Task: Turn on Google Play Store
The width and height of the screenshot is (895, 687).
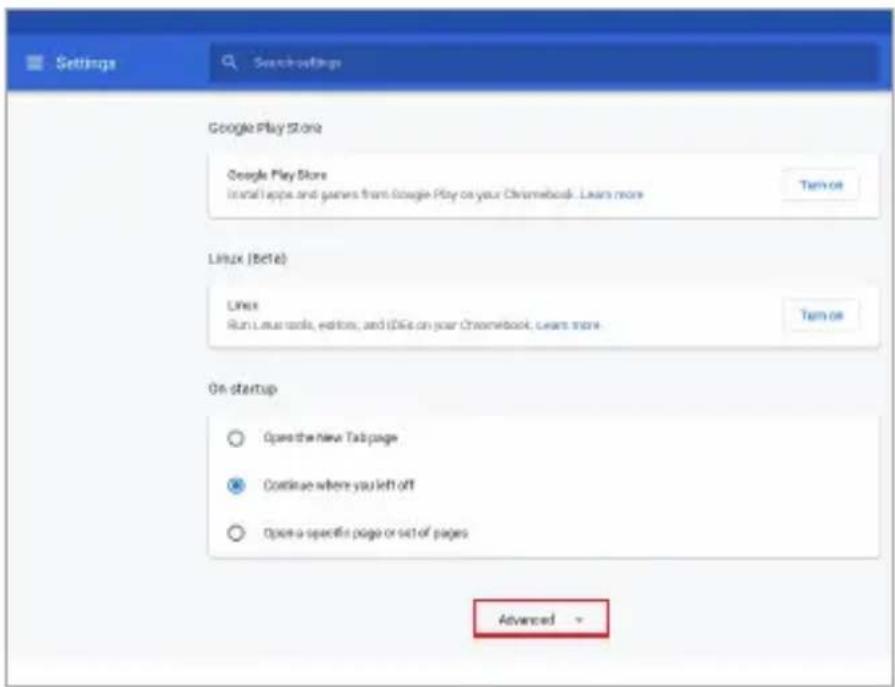Action: click(821, 185)
